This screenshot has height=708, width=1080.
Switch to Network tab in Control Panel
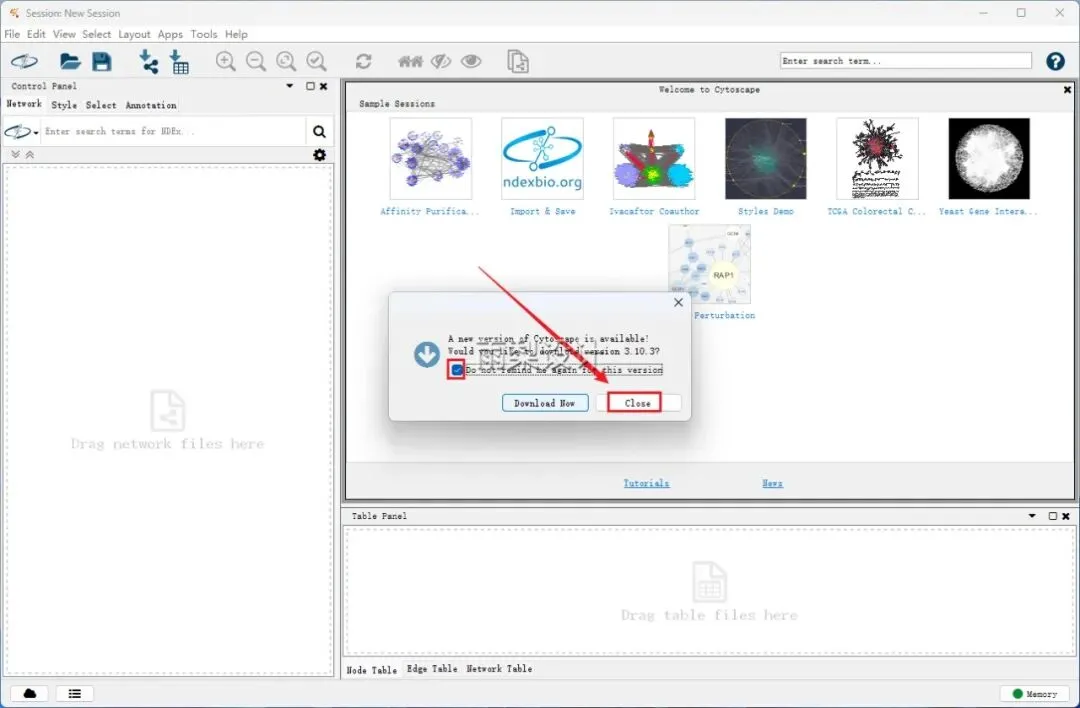point(24,104)
